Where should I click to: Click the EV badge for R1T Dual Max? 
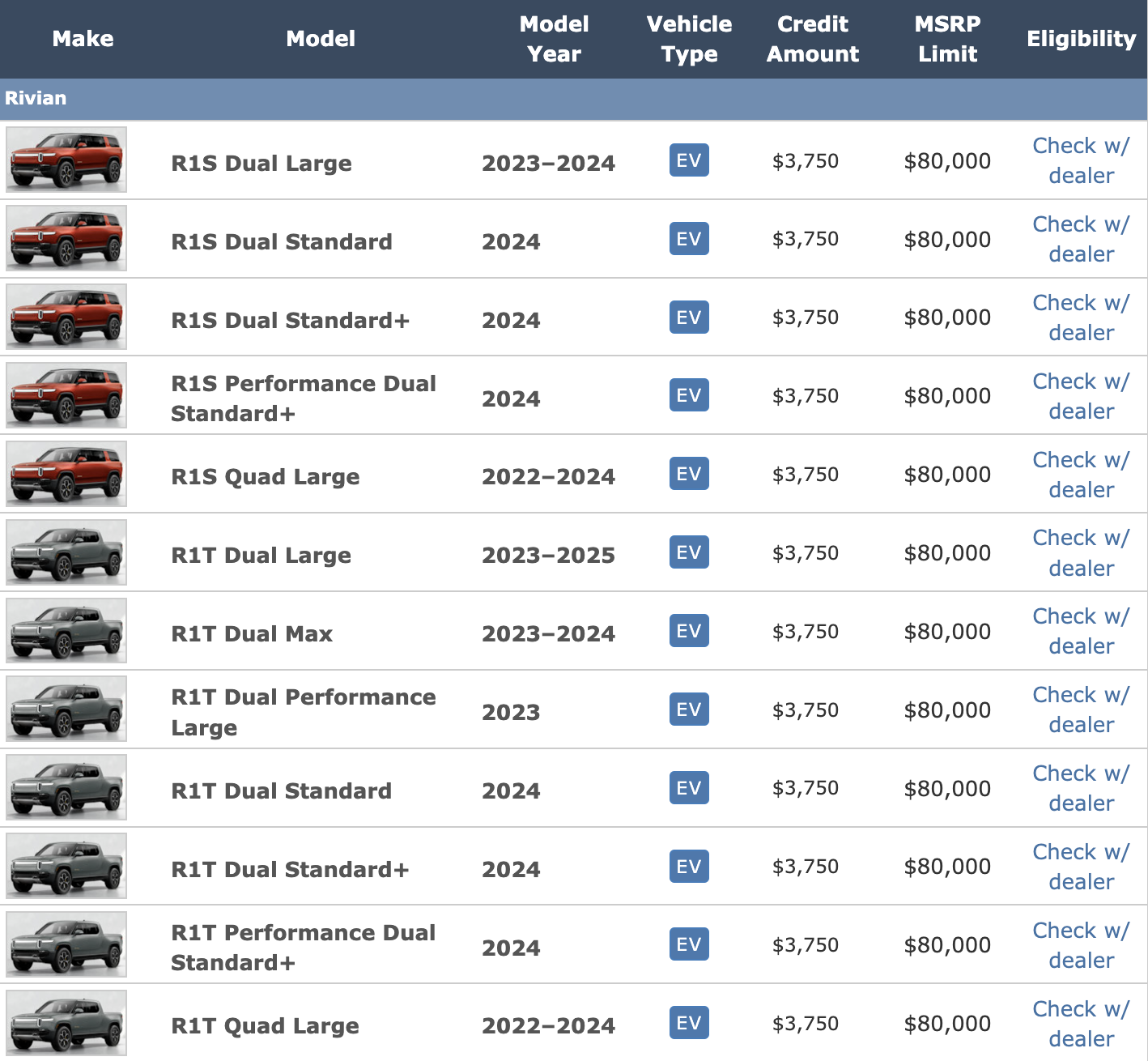click(x=689, y=631)
